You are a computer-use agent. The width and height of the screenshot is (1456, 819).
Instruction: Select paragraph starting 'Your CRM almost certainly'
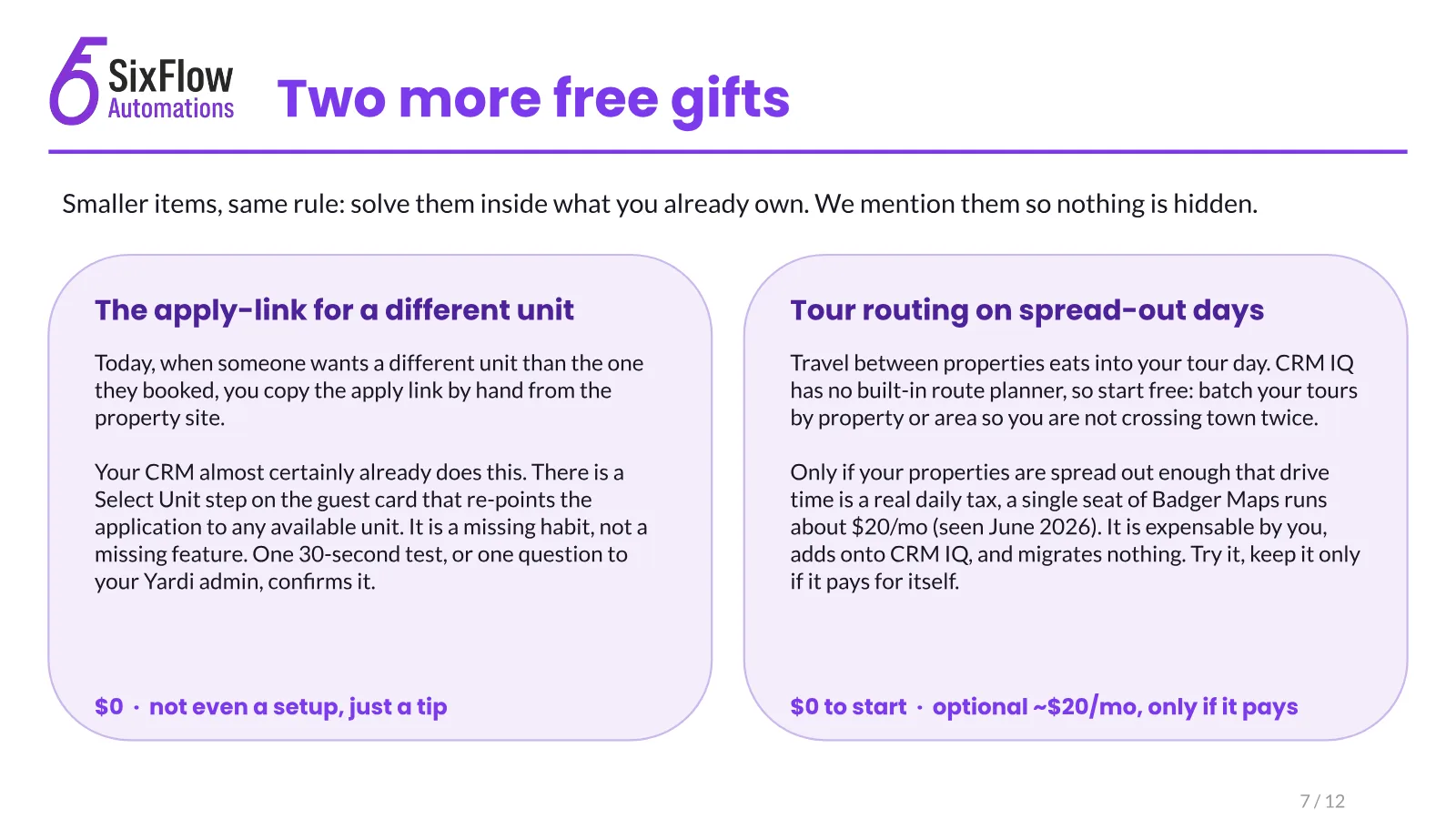[370, 527]
